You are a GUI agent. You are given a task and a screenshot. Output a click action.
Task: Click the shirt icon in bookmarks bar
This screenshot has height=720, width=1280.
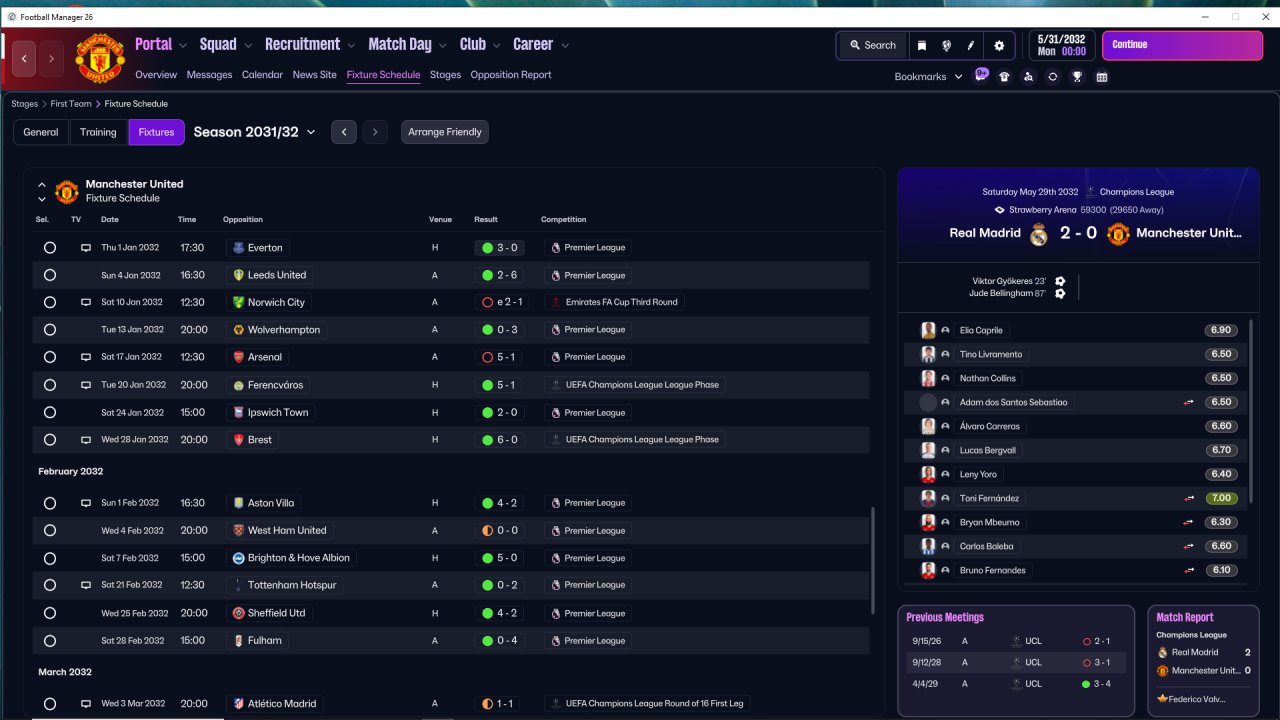click(1004, 77)
